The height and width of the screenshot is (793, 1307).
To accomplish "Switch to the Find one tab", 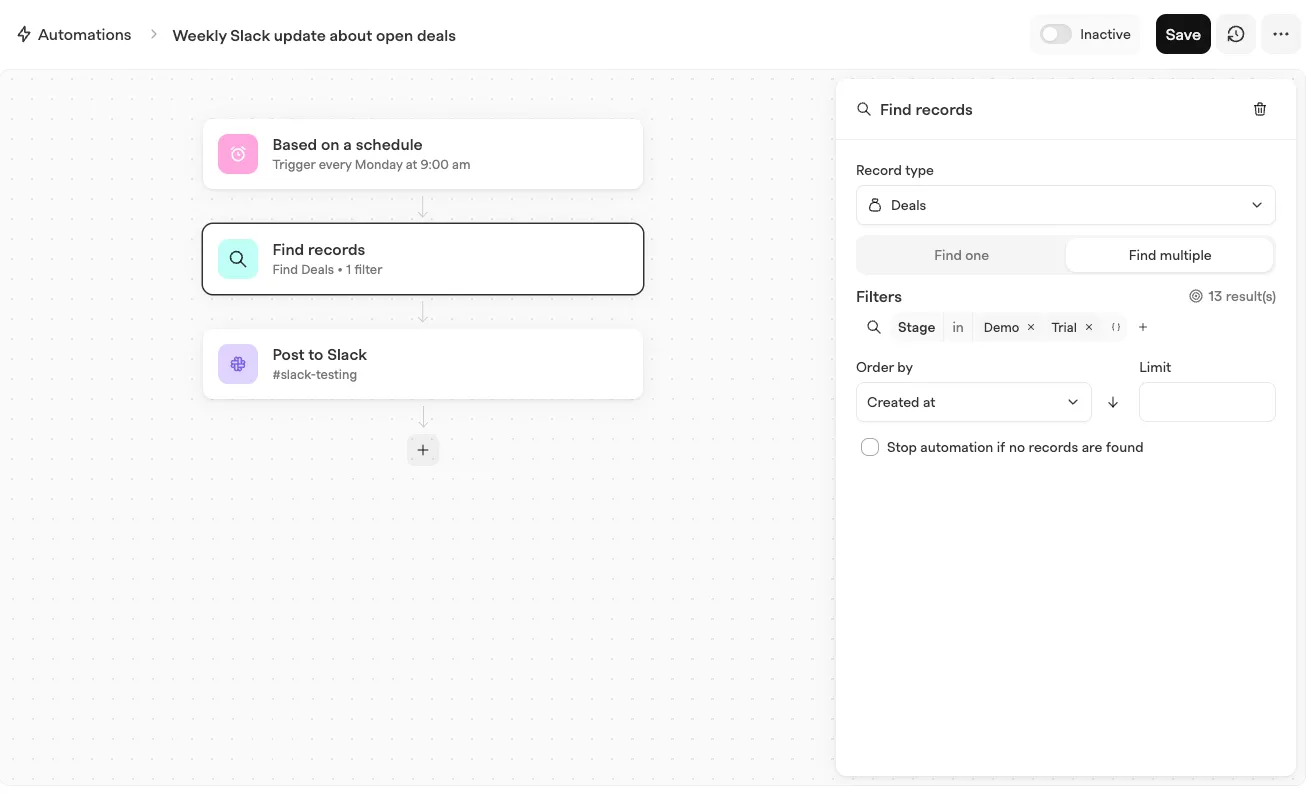I will coord(961,255).
